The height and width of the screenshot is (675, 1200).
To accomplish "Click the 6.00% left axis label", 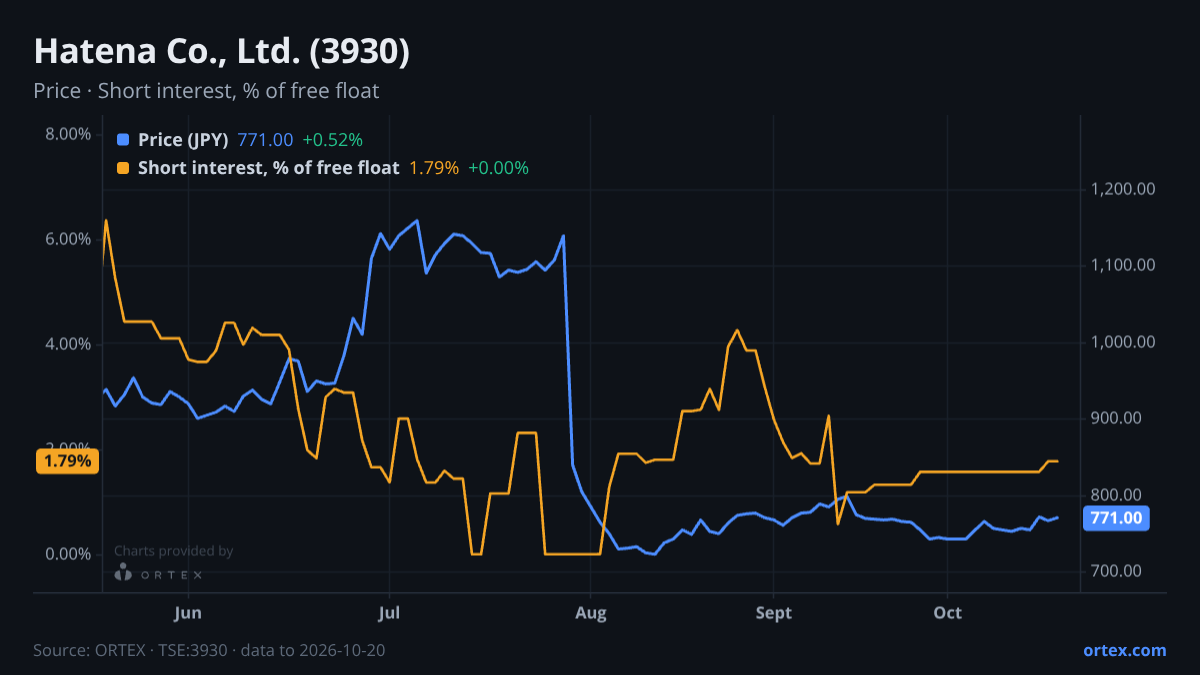I will coord(68,239).
